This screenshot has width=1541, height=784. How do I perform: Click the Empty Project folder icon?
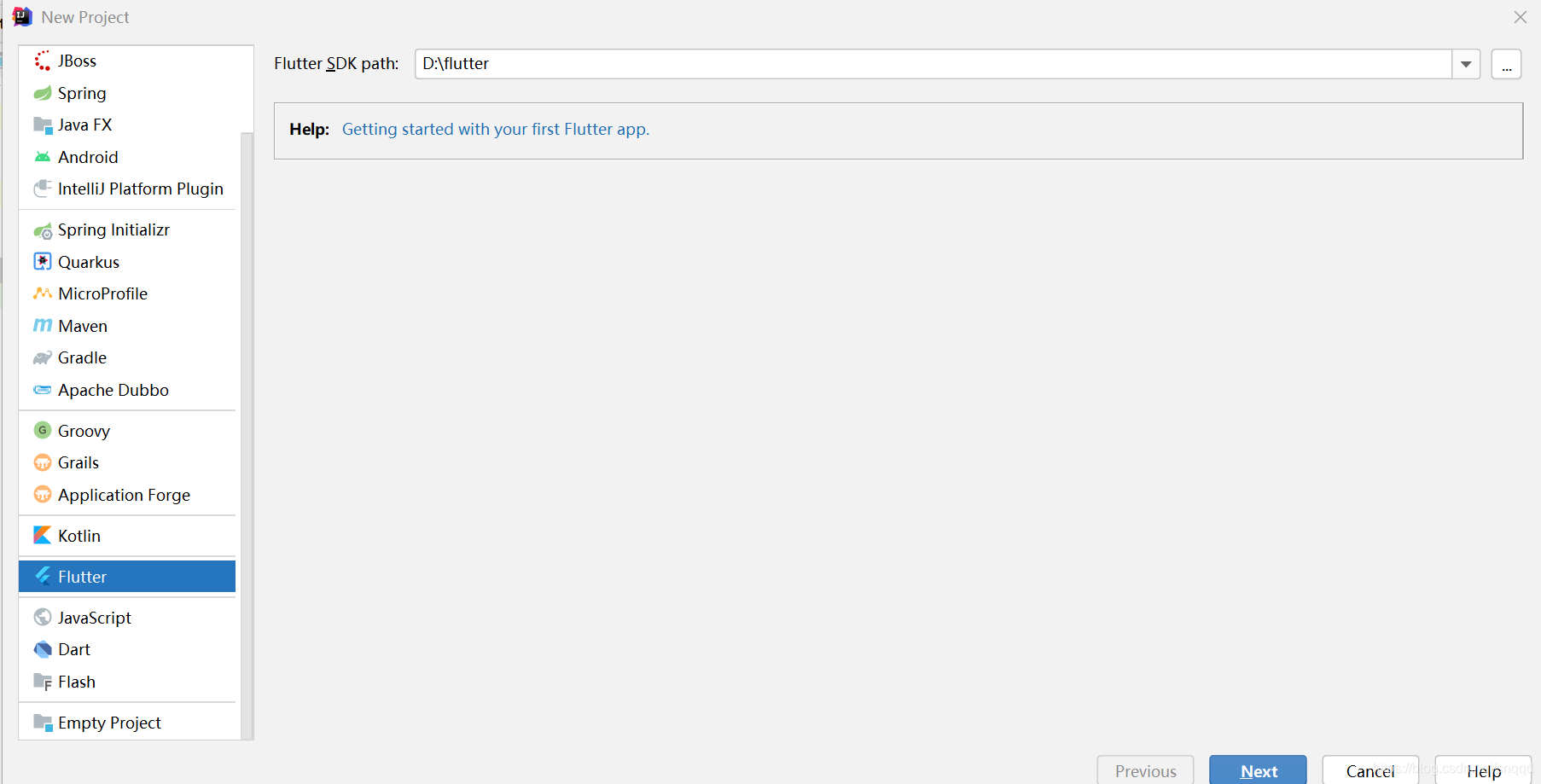click(43, 723)
